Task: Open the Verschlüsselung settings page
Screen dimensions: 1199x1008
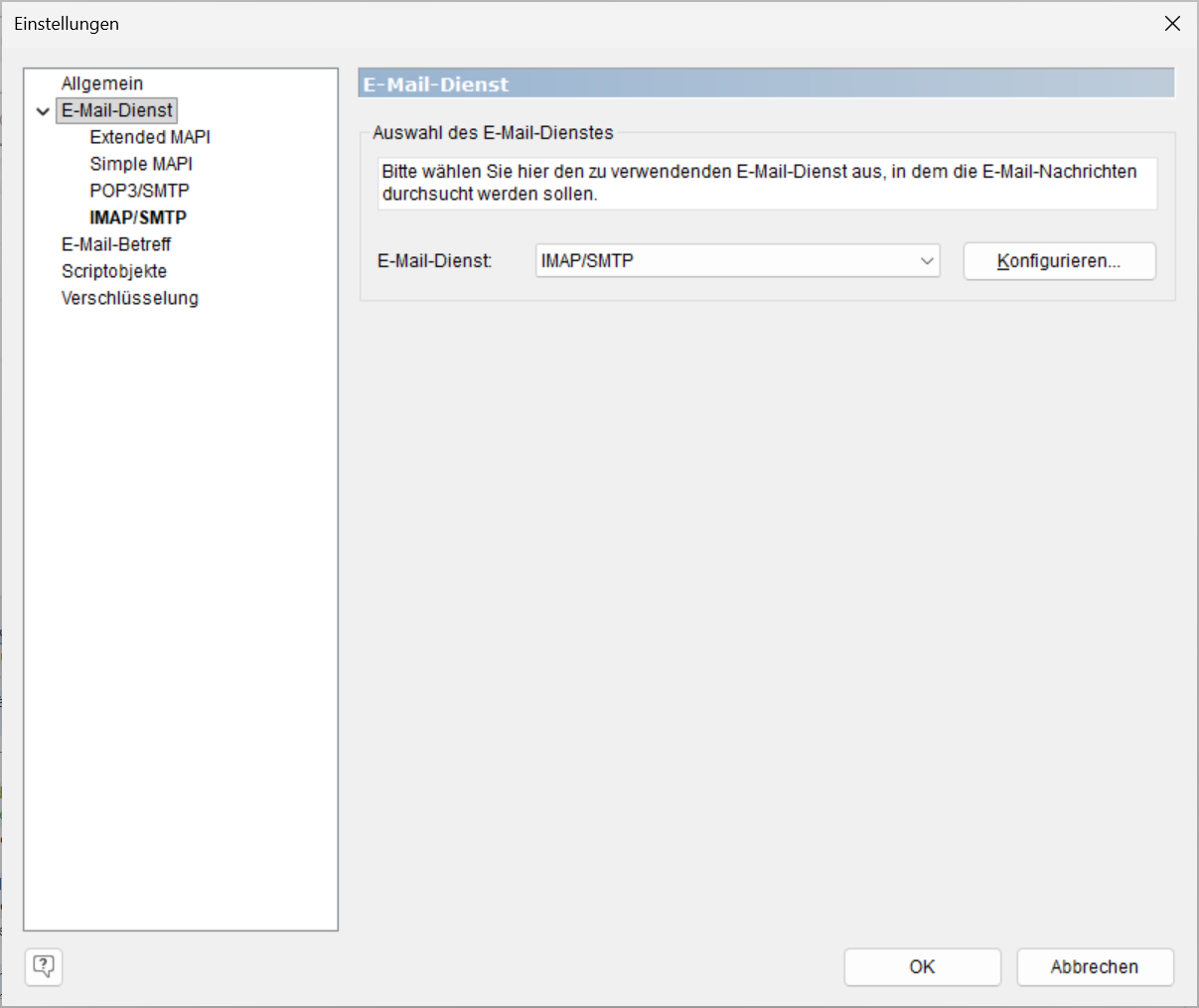Action: [x=130, y=298]
